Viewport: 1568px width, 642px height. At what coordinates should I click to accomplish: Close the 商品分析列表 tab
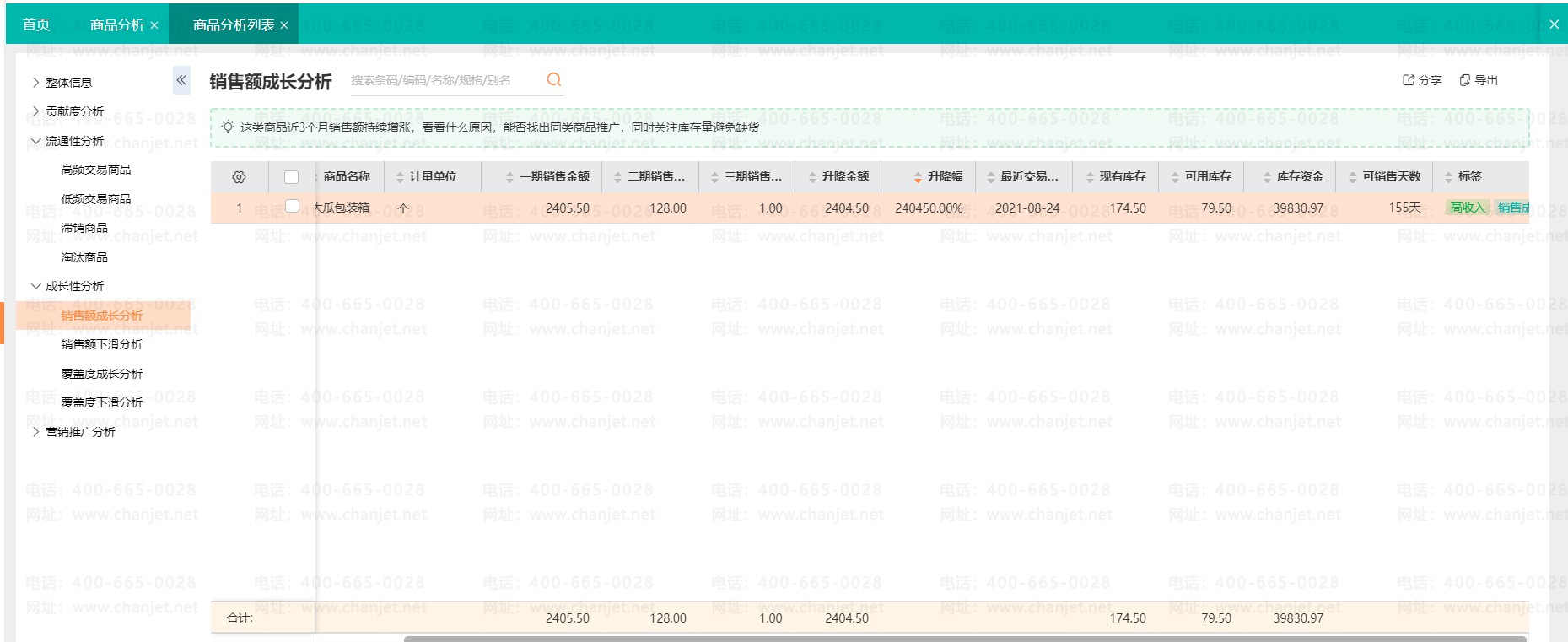(x=284, y=25)
